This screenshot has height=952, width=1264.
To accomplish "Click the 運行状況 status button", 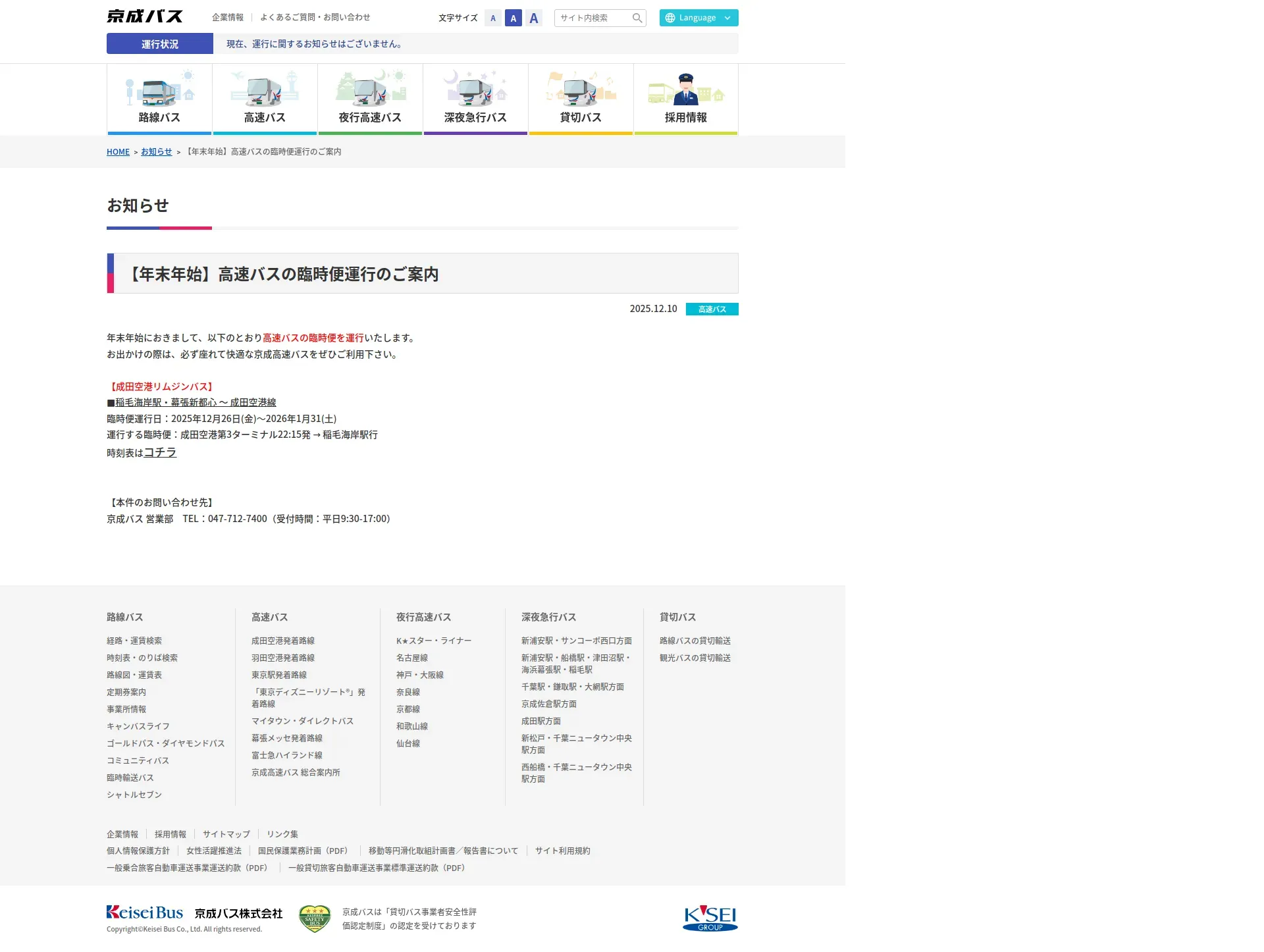I will tap(160, 44).
